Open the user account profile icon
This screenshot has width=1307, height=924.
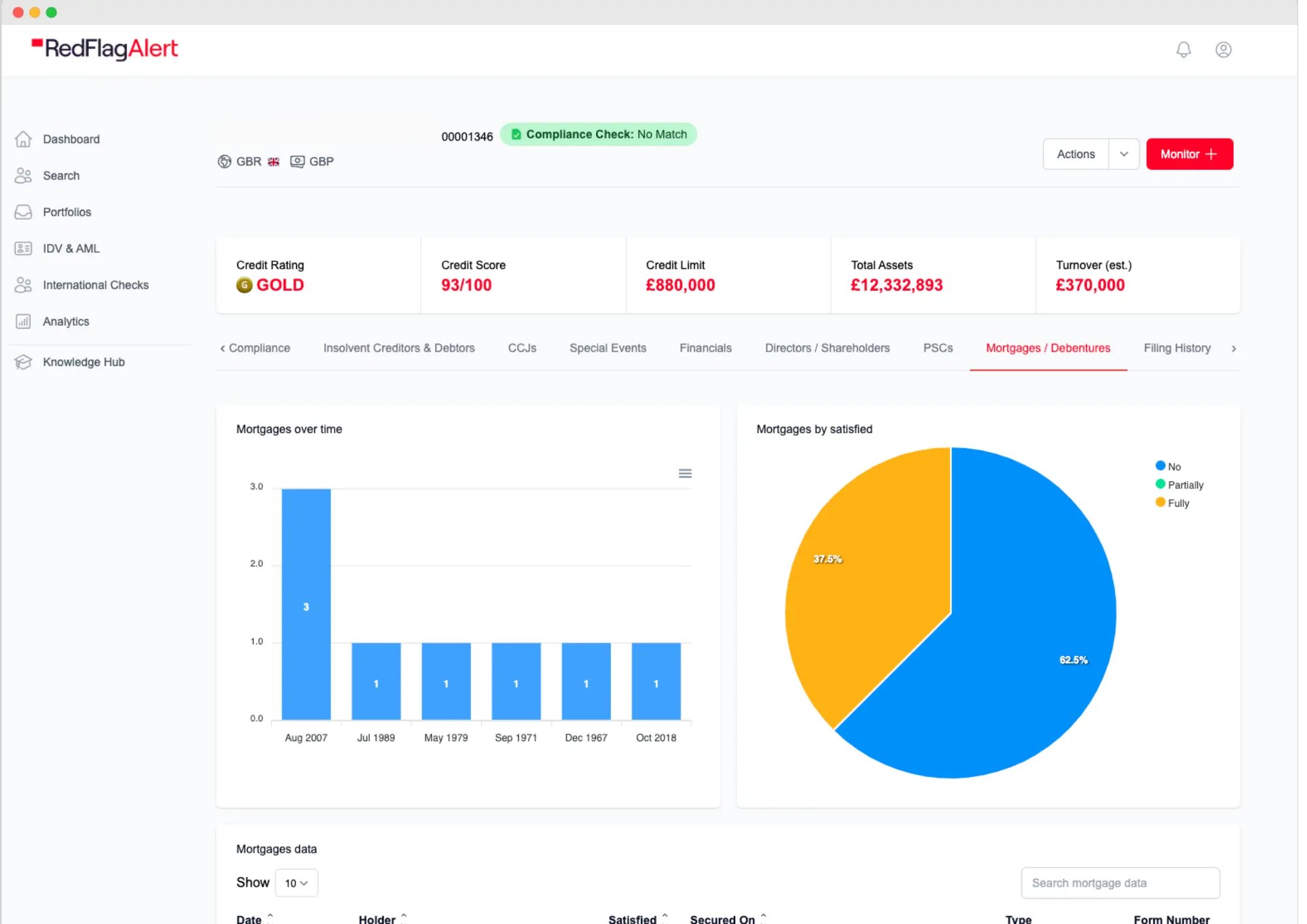coord(1223,50)
